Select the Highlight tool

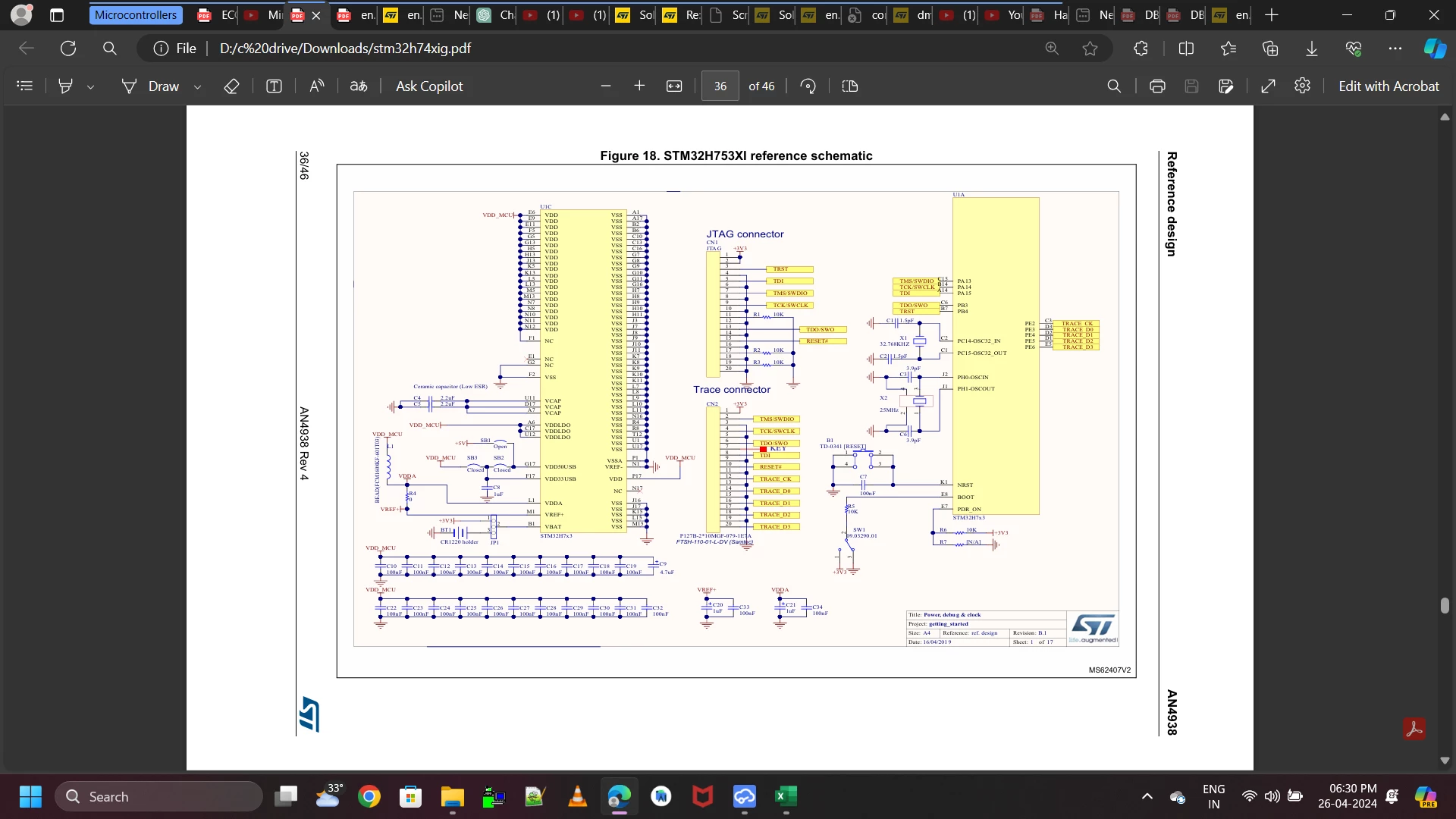[x=66, y=86]
